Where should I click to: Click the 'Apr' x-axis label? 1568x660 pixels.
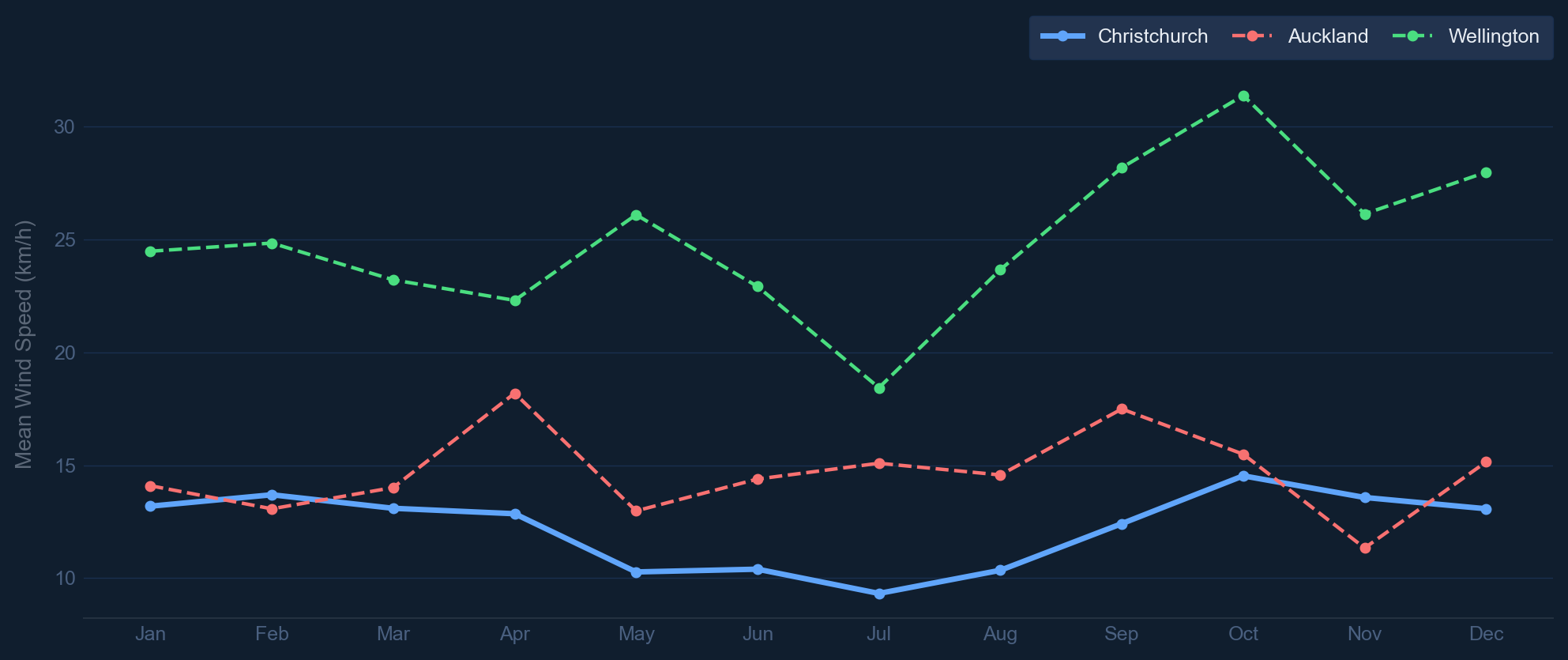point(515,634)
